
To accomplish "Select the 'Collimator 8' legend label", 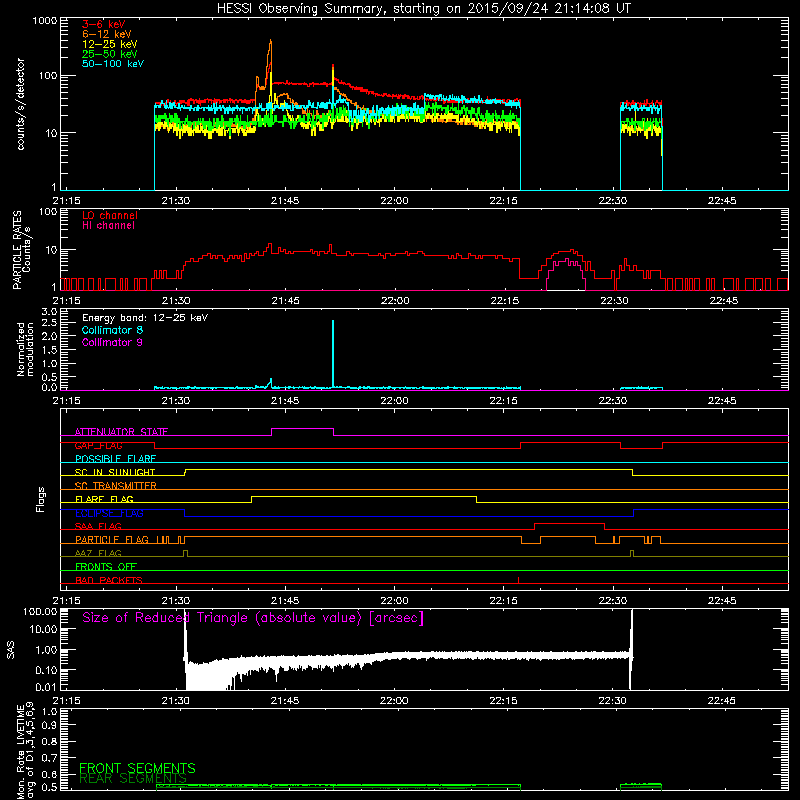I will tap(112, 330).
